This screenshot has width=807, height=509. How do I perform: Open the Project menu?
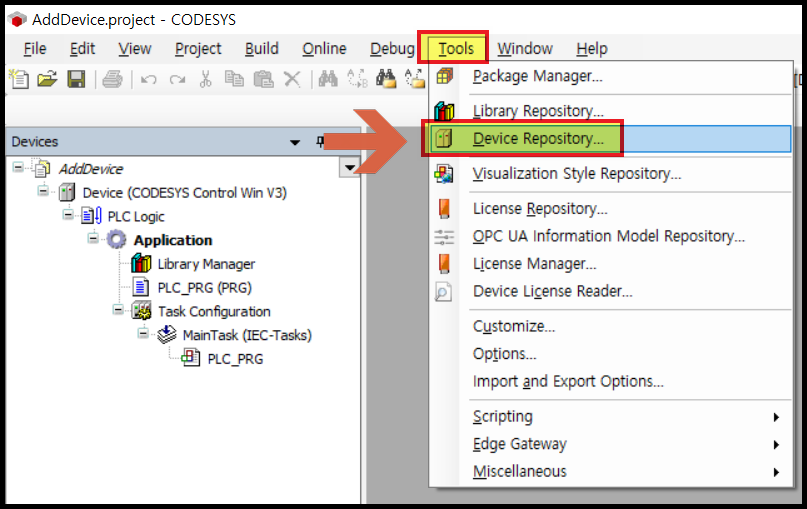coord(198,49)
